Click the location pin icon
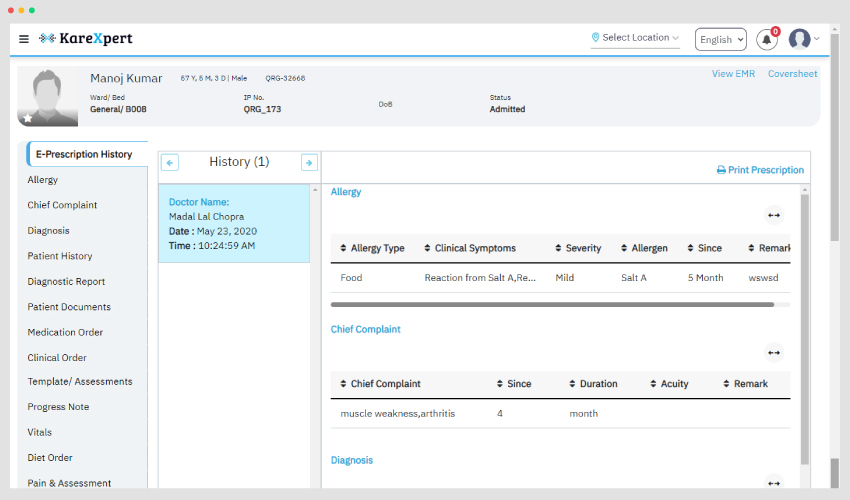This screenshot has width=850, height=500. tap(595, 37)
